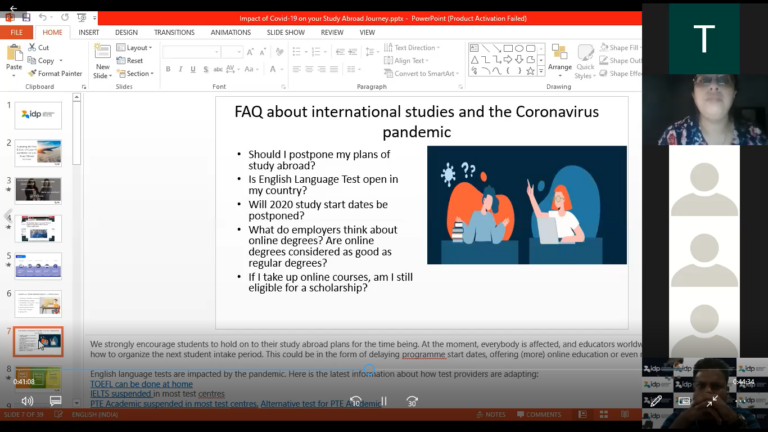Click the Reset slide button
768x432 pixels.
click(134, 60)
